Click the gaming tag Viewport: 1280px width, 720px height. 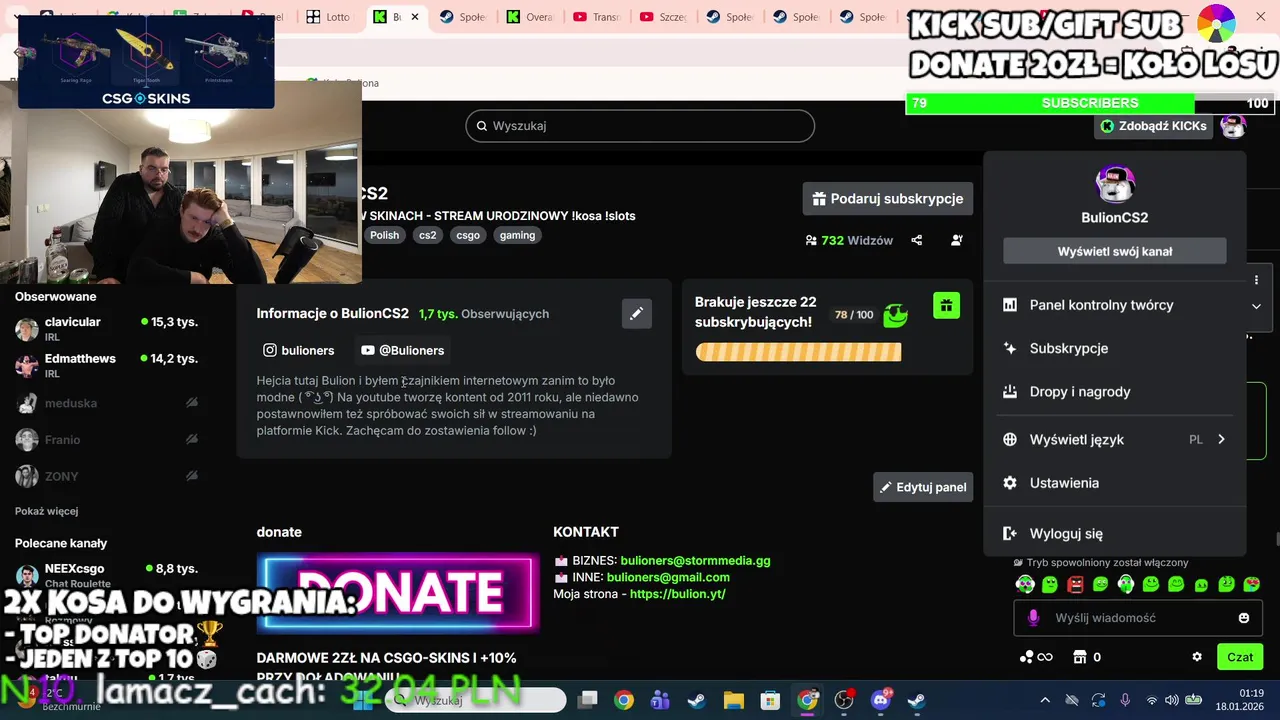(x=517, y=235)
